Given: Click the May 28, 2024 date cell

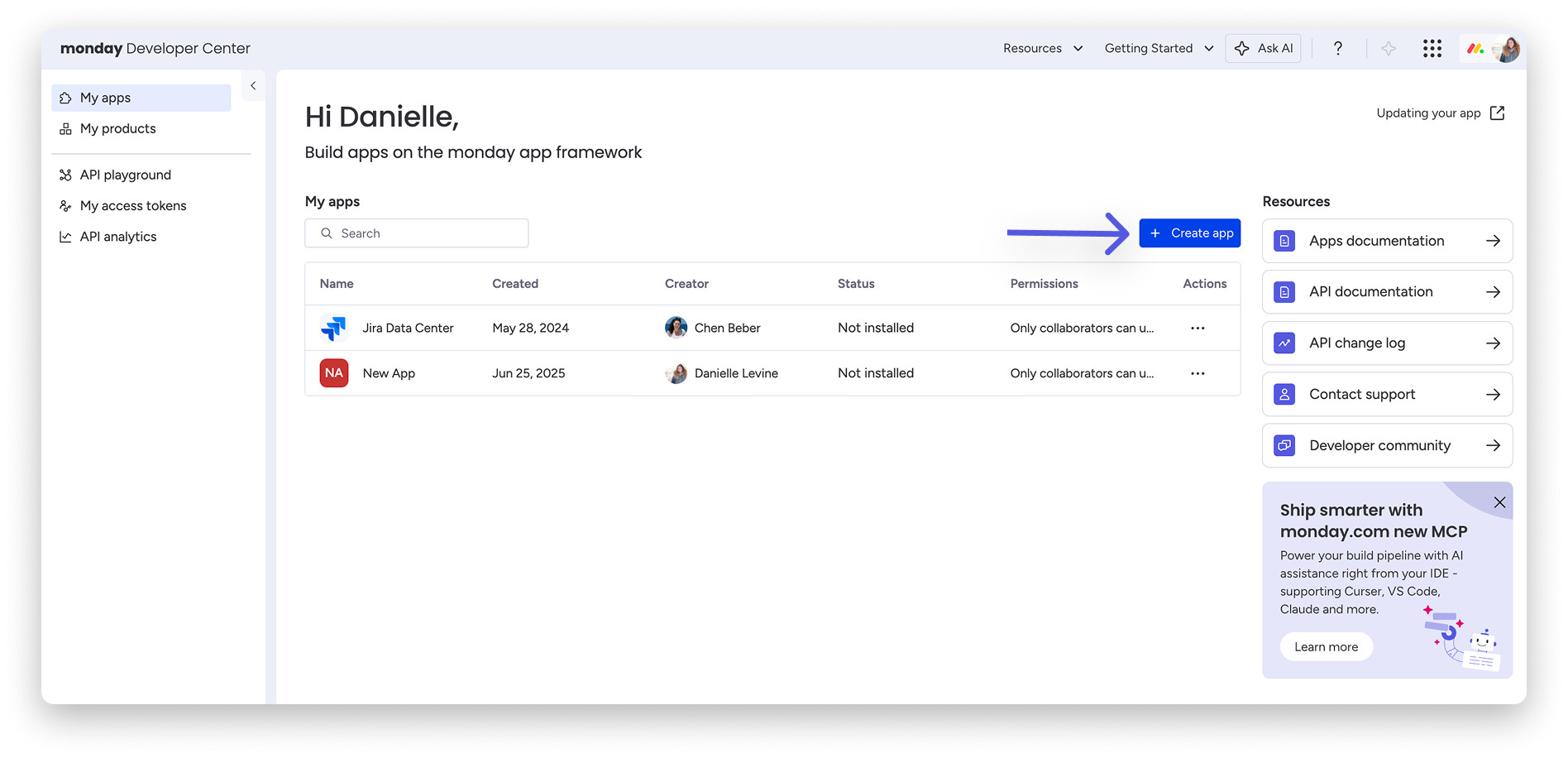Looking at the screenshot, I should (x=530, y=329).
